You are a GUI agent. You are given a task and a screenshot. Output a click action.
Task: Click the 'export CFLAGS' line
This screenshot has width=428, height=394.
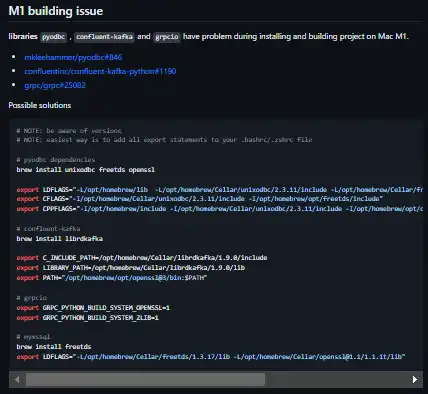click(200, 199)
